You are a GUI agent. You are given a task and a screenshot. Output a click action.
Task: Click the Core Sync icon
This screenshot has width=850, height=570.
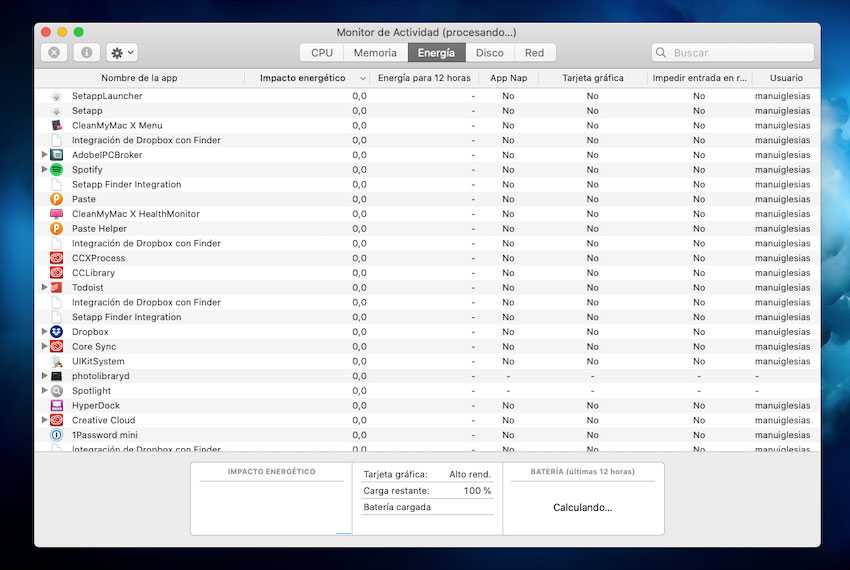click(56, 346)
